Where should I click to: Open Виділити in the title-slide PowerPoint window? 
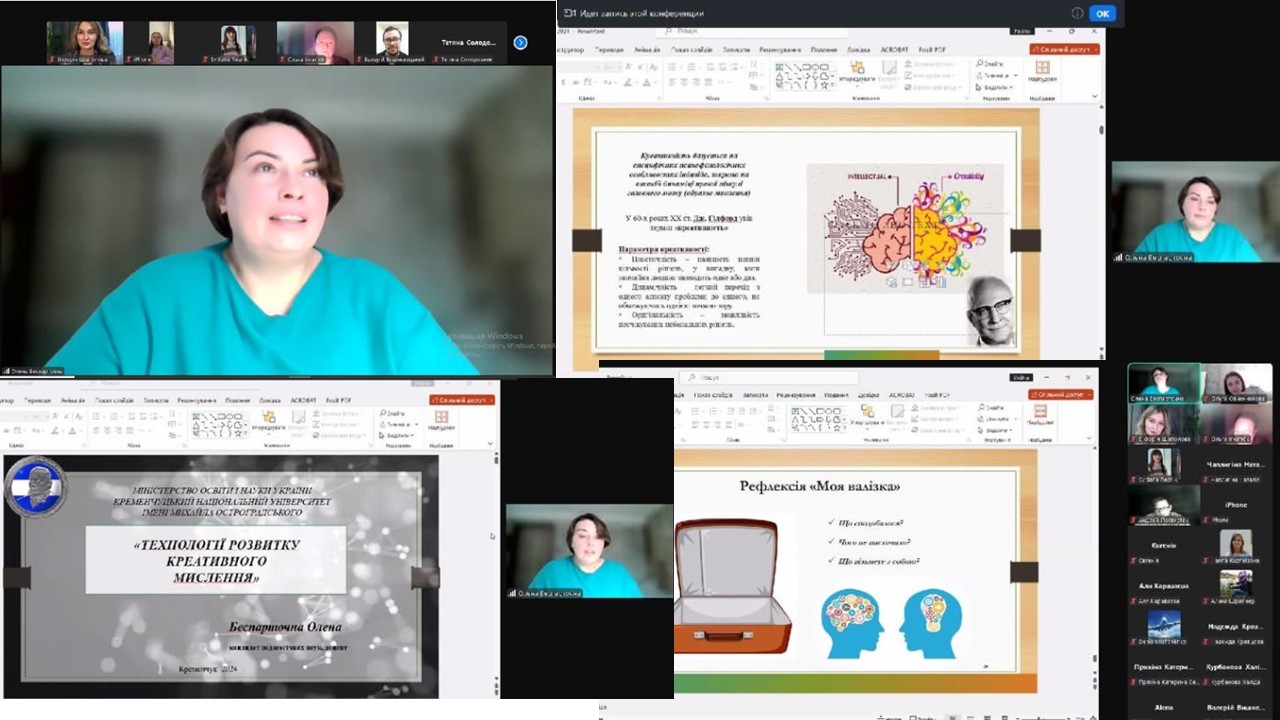[397, 435]
